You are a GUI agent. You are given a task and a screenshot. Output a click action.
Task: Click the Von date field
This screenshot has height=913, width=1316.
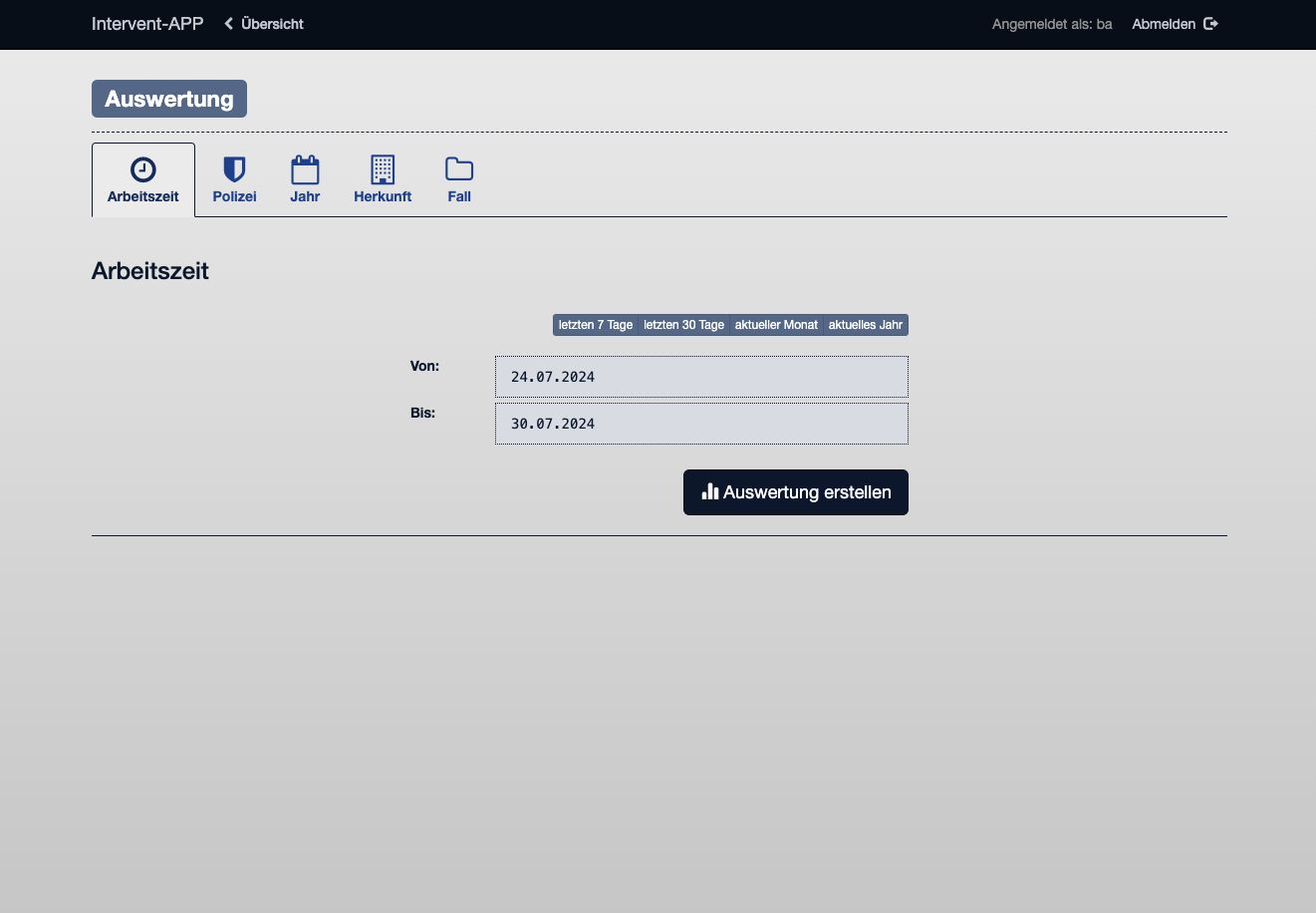pos(701,377)
